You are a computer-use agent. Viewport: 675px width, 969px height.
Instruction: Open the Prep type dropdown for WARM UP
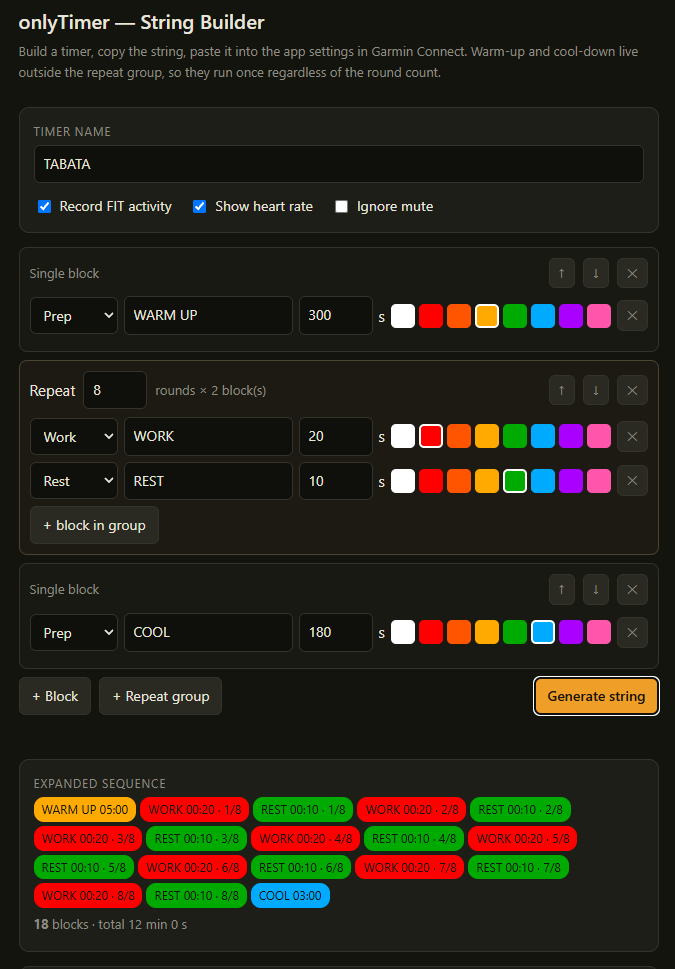click(74, 316)
